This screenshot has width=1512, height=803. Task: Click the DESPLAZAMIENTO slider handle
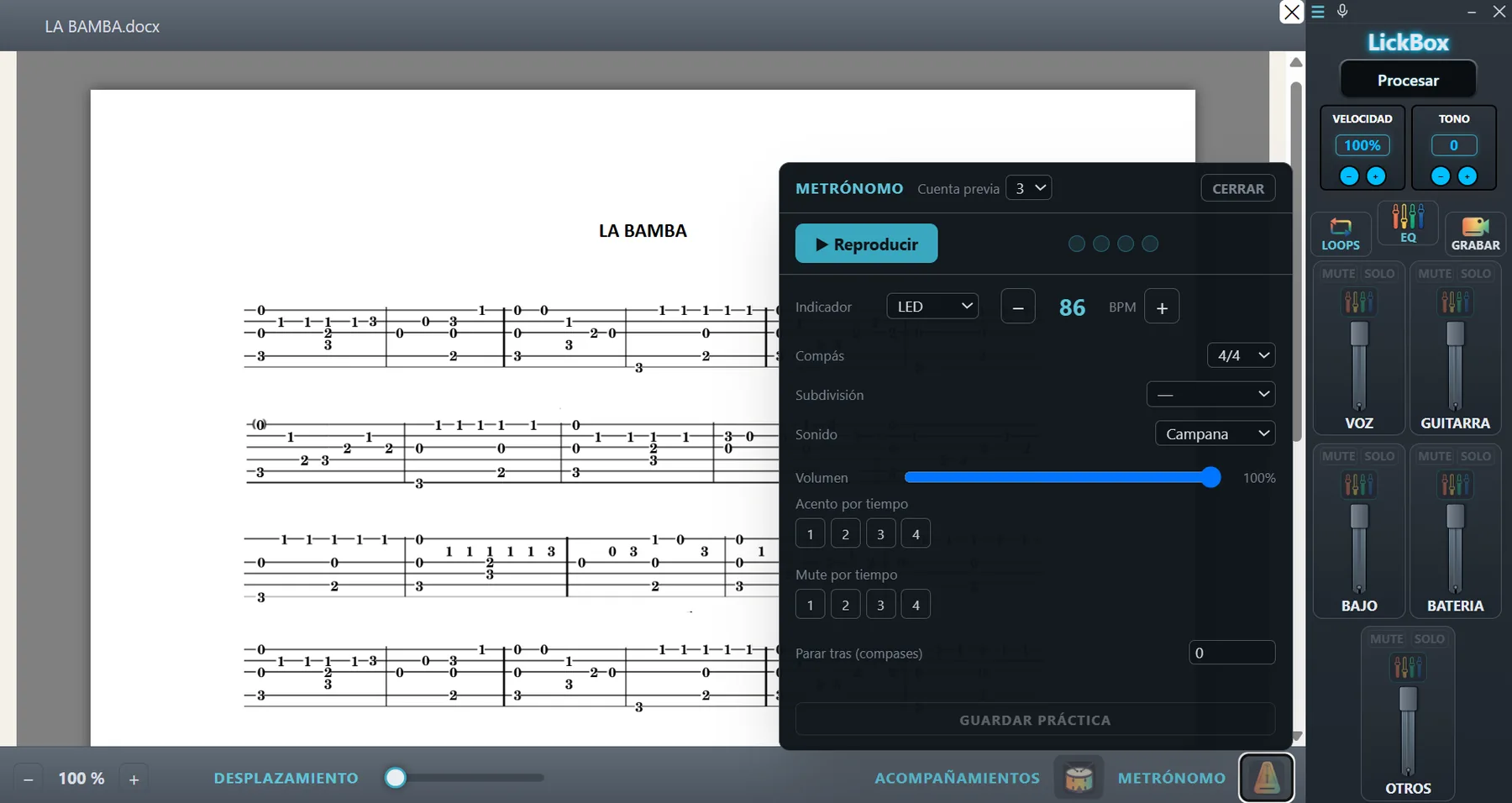[x=395, y=778]
